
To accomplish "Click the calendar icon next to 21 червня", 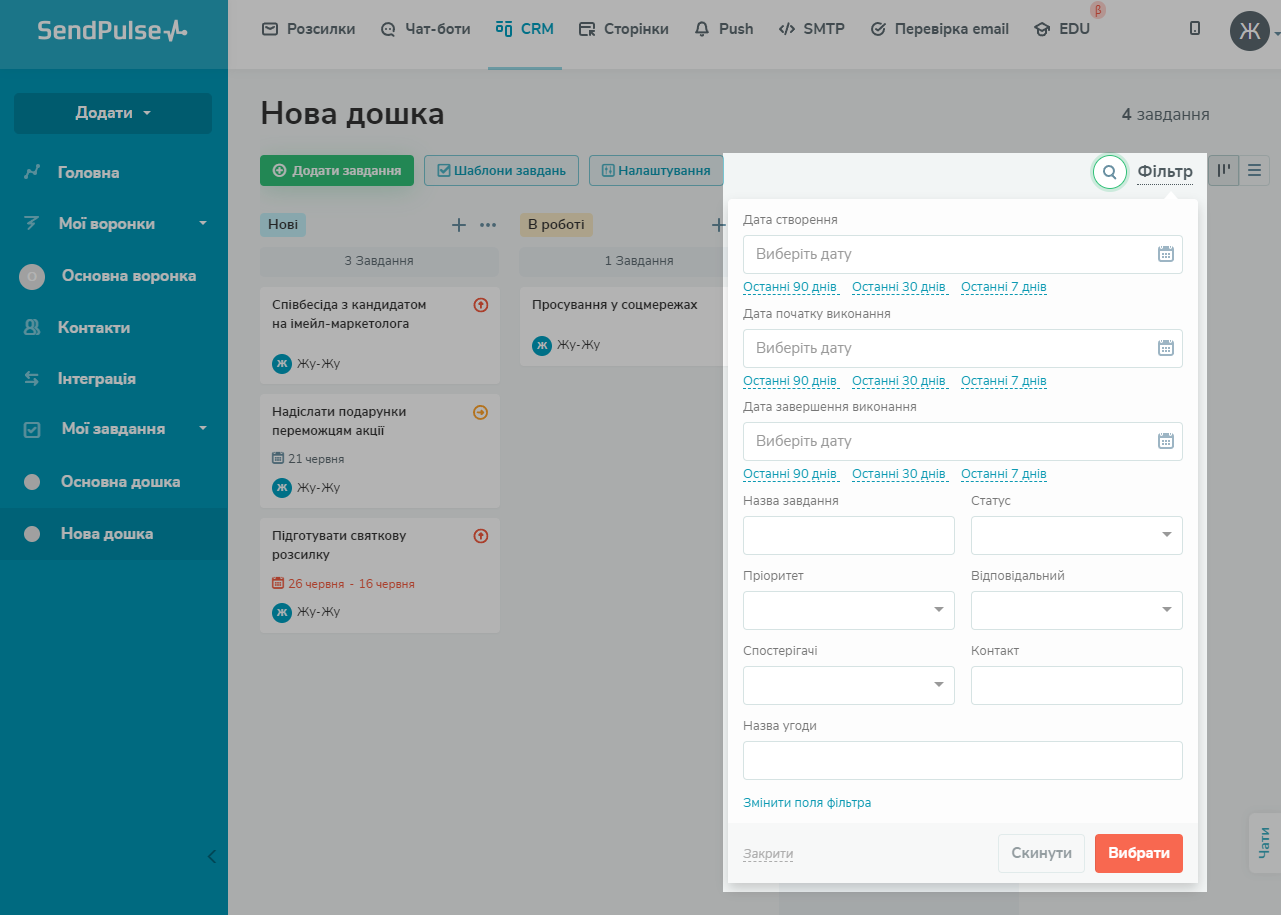I will [278, 459].
